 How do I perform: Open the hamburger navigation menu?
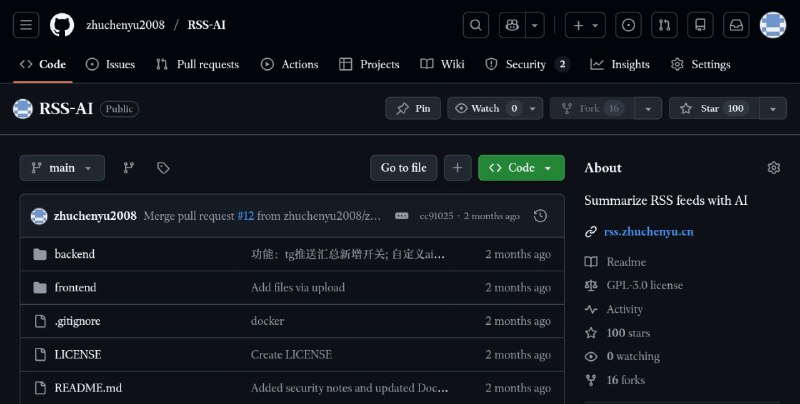point(27,25)
